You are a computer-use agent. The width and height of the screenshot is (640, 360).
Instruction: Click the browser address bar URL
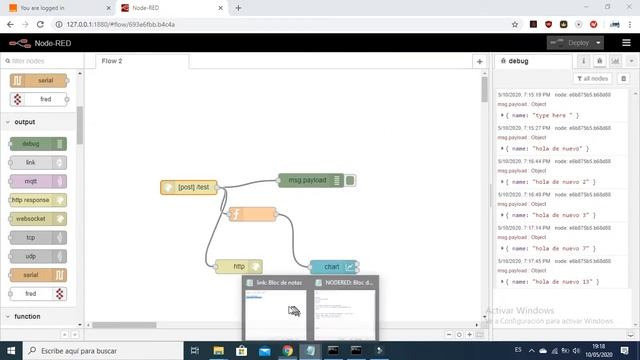click(x=121, y=24)
